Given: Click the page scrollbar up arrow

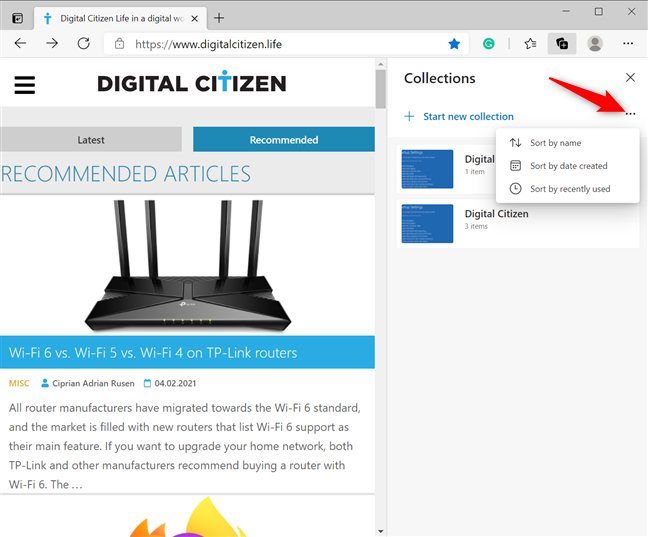Looking at the screenshot, I should (381, 64).
